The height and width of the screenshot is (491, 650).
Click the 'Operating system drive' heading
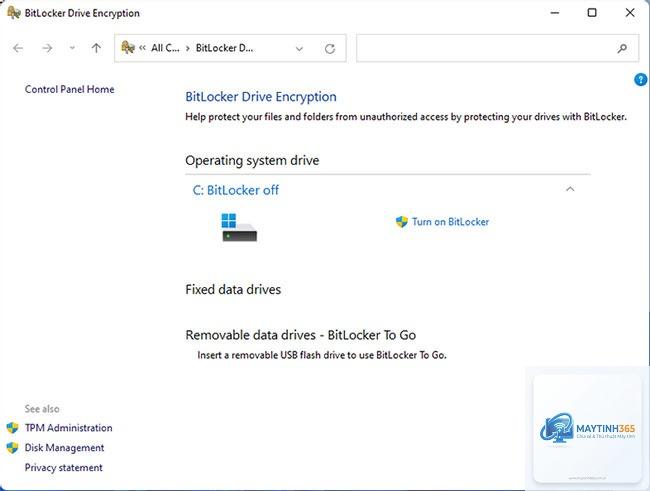pos(252,160)
